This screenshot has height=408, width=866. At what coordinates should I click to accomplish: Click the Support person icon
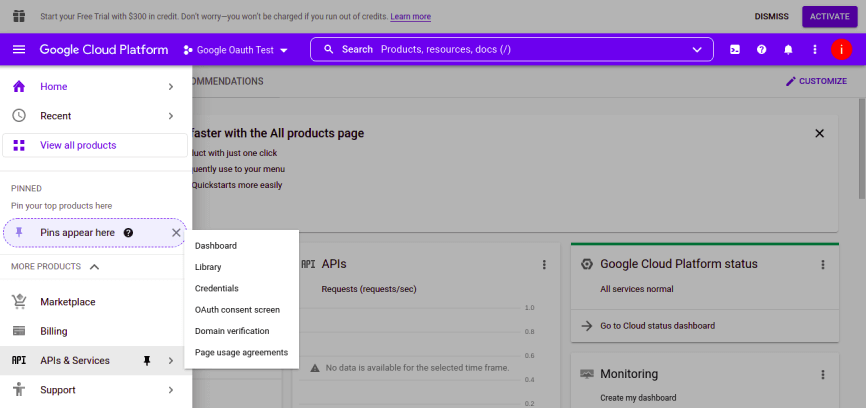point(19,390)
